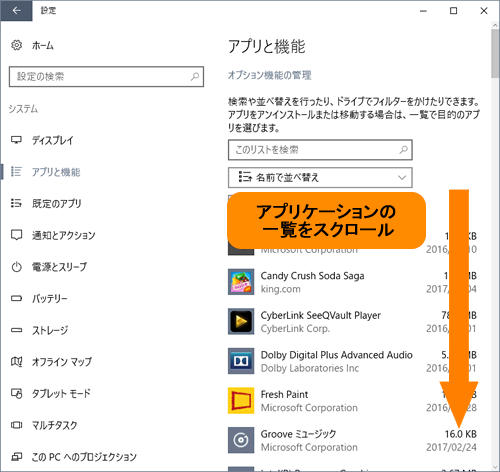
Task: Click the scrollbar down arrow
Action: point(495,467)
